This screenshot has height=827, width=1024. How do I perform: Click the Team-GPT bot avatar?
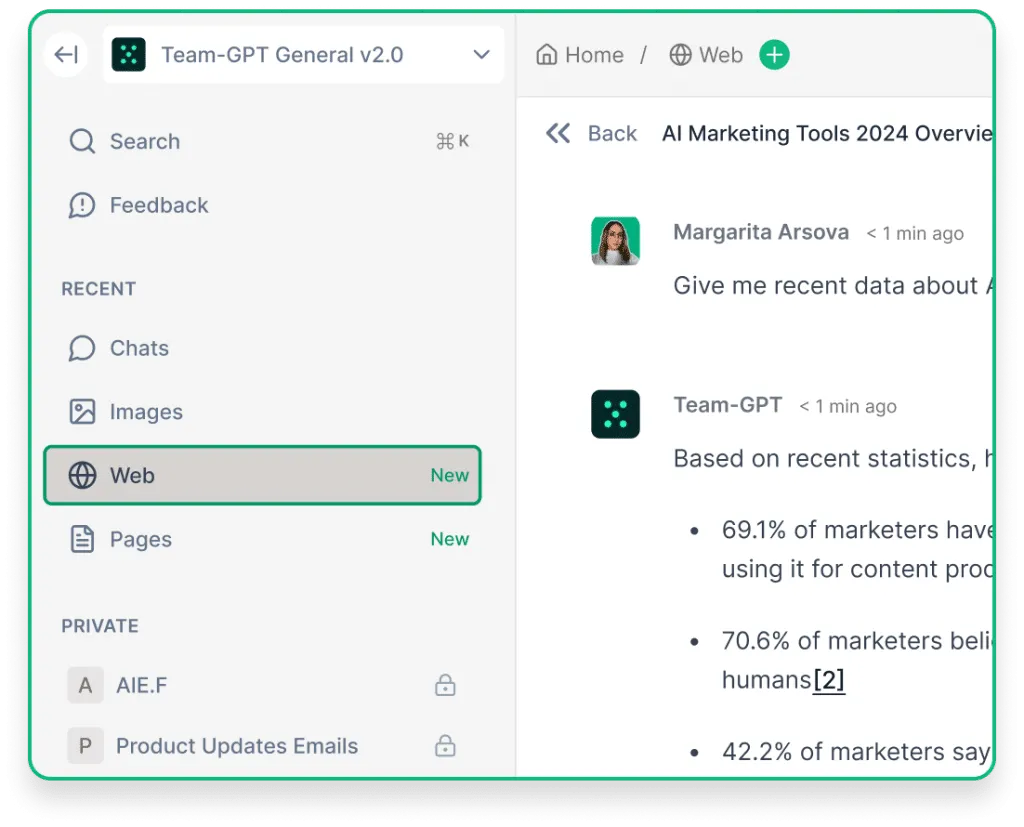(615, 414)
